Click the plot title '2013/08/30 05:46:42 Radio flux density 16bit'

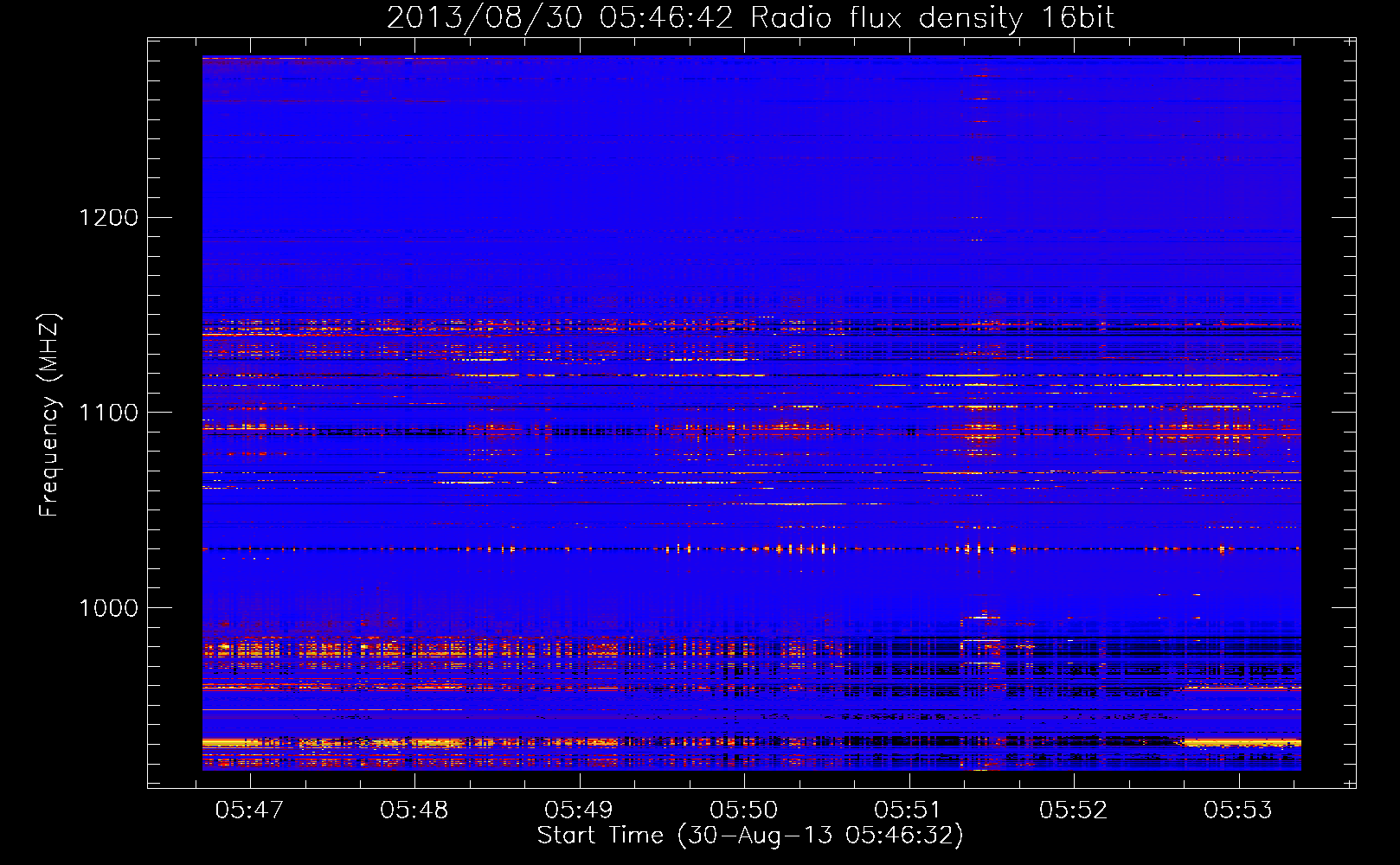(750, 18)
